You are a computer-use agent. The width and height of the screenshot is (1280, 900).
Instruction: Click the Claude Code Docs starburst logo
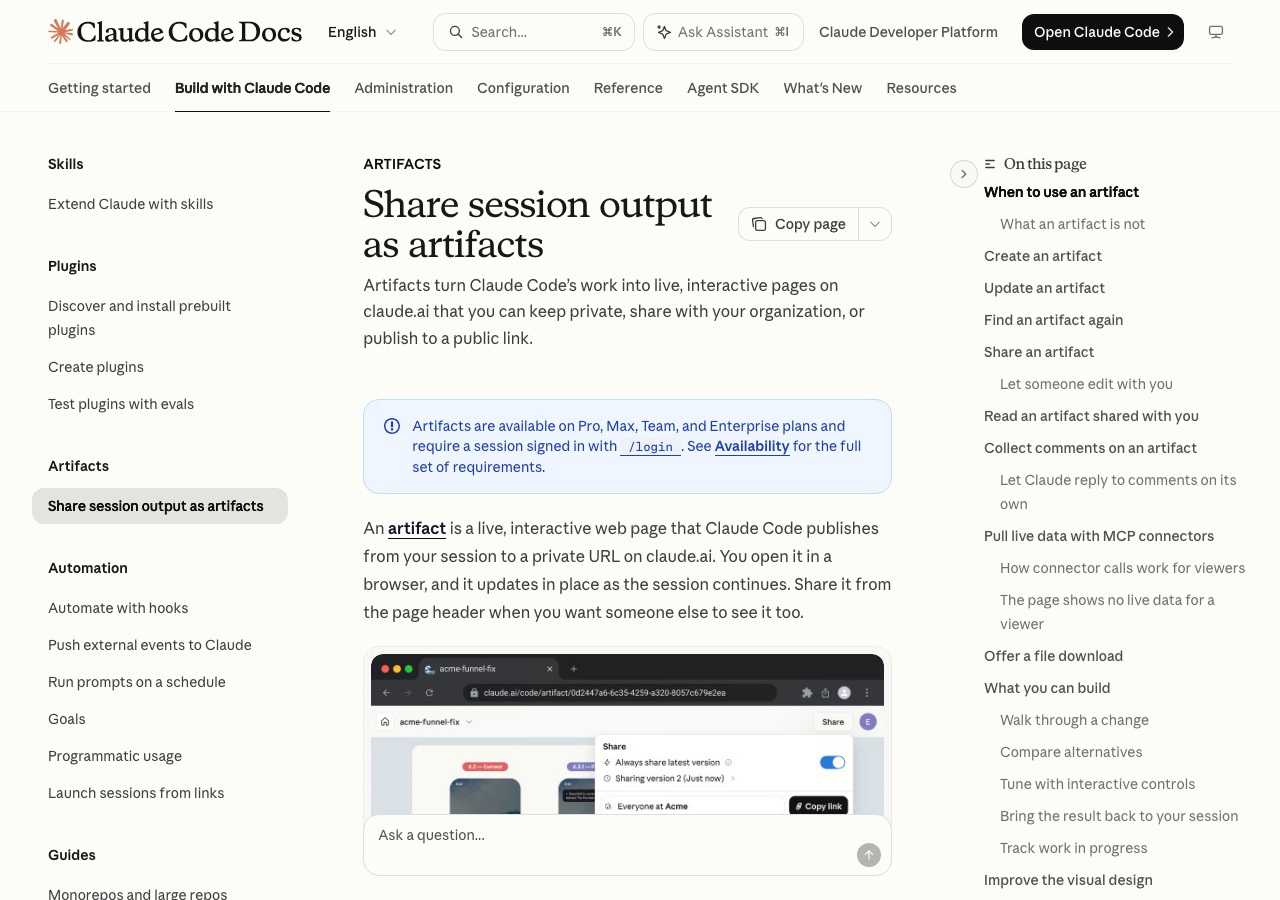[60, 32]
